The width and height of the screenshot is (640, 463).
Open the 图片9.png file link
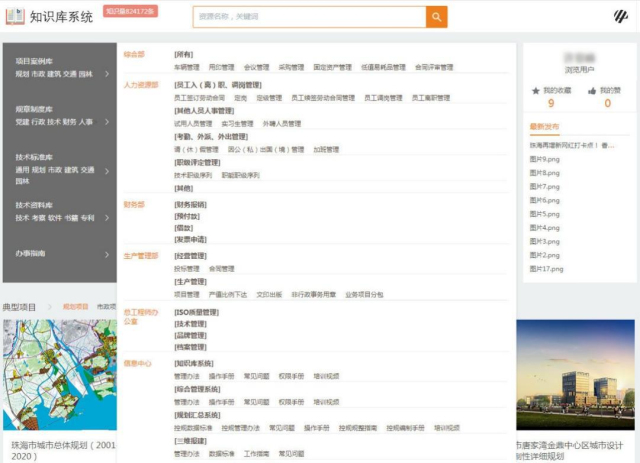pyautogui.click(x=544, y=159)
